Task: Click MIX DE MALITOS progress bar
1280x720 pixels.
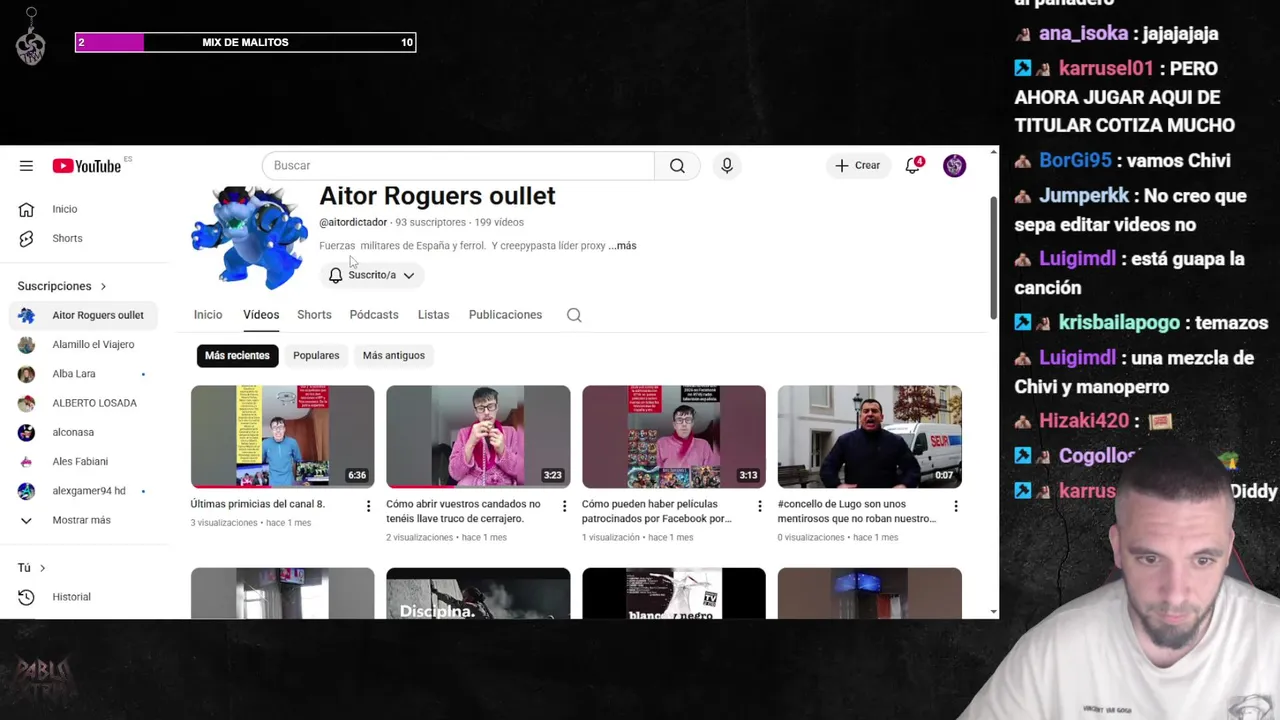Action: tap(245, 42)
